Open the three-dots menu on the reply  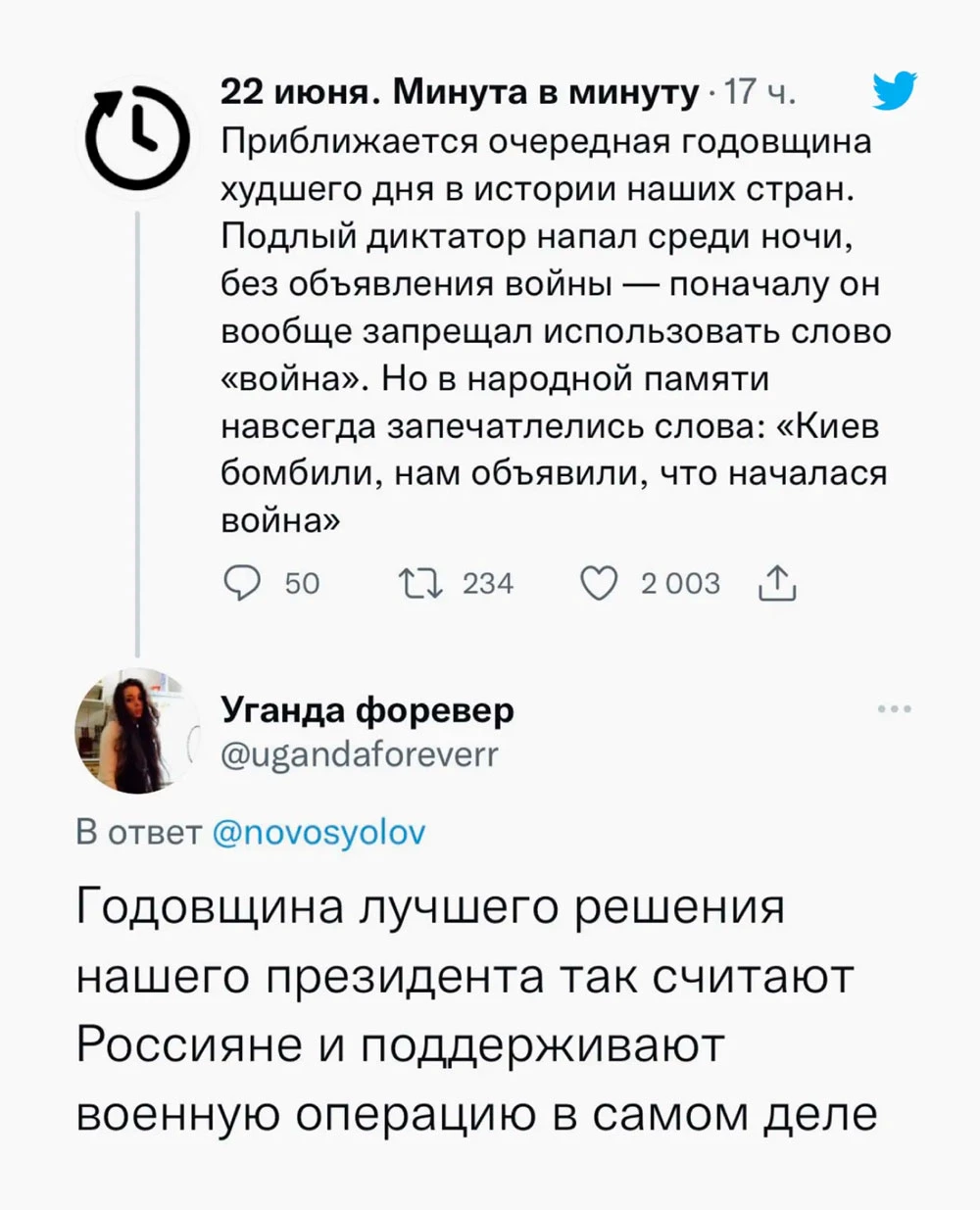point(894,708)
